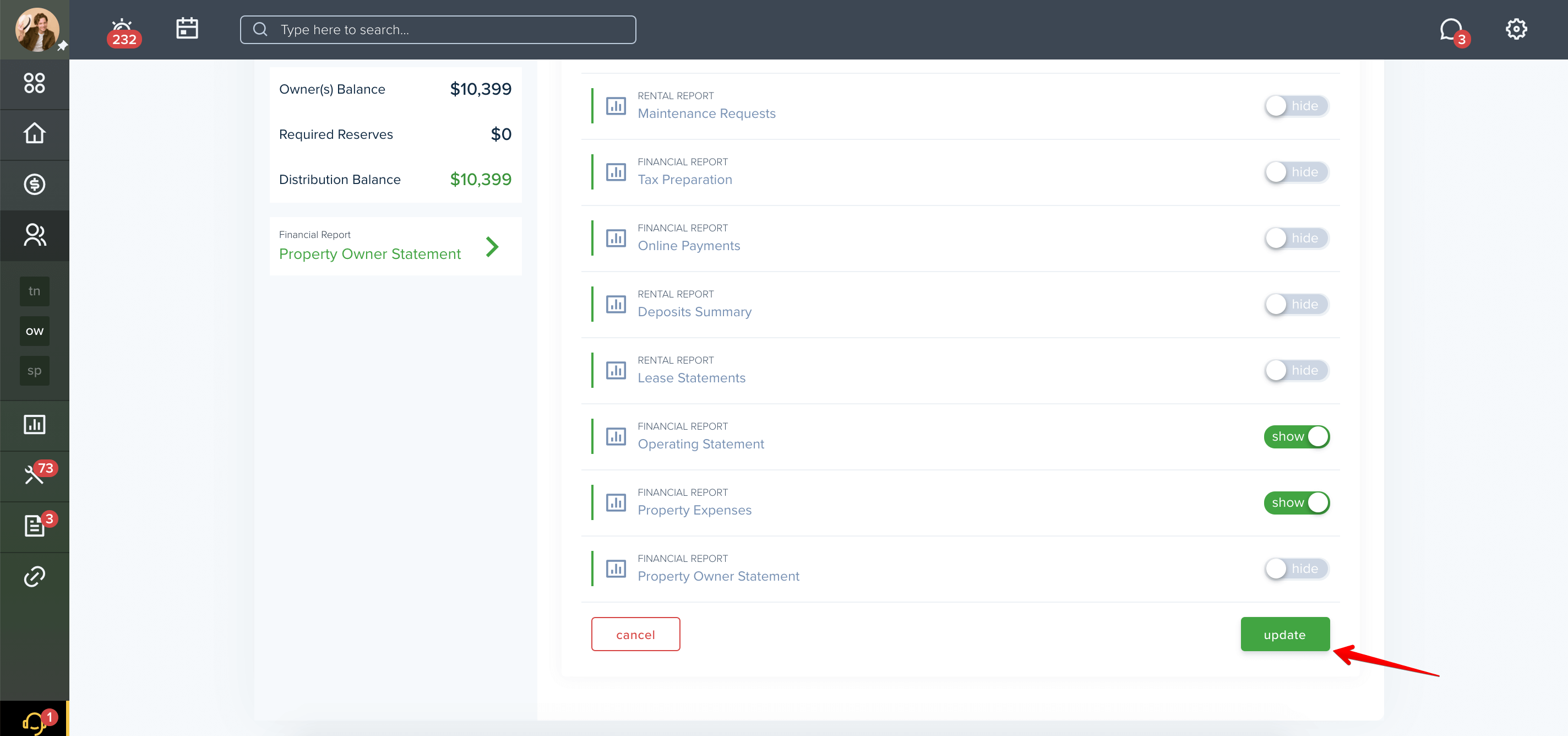Click the Online Payments report icon
The height and width of the screenshot is (736, 1568).
click(616, 237)
